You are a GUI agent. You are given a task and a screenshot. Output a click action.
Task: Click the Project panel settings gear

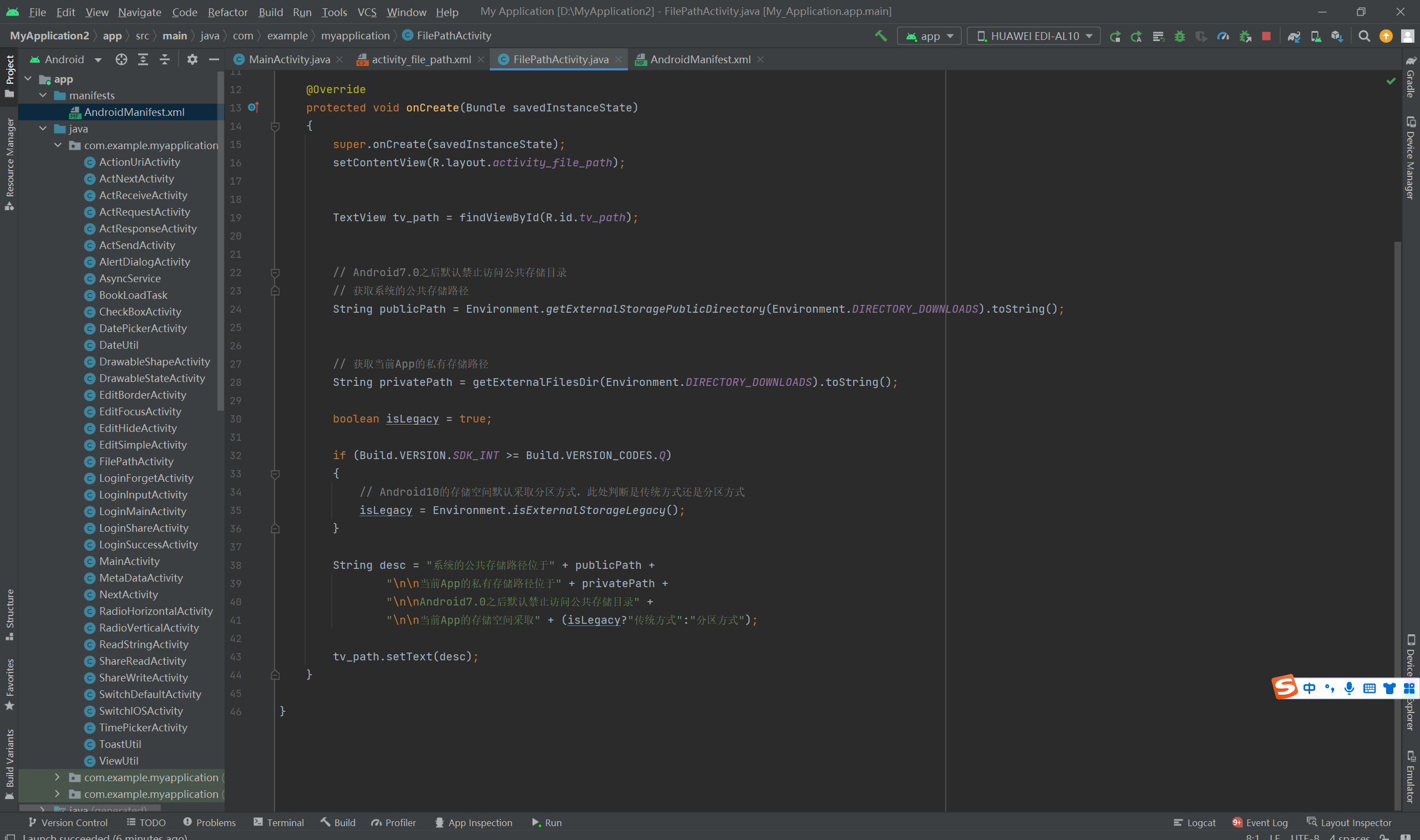(192, 59)
